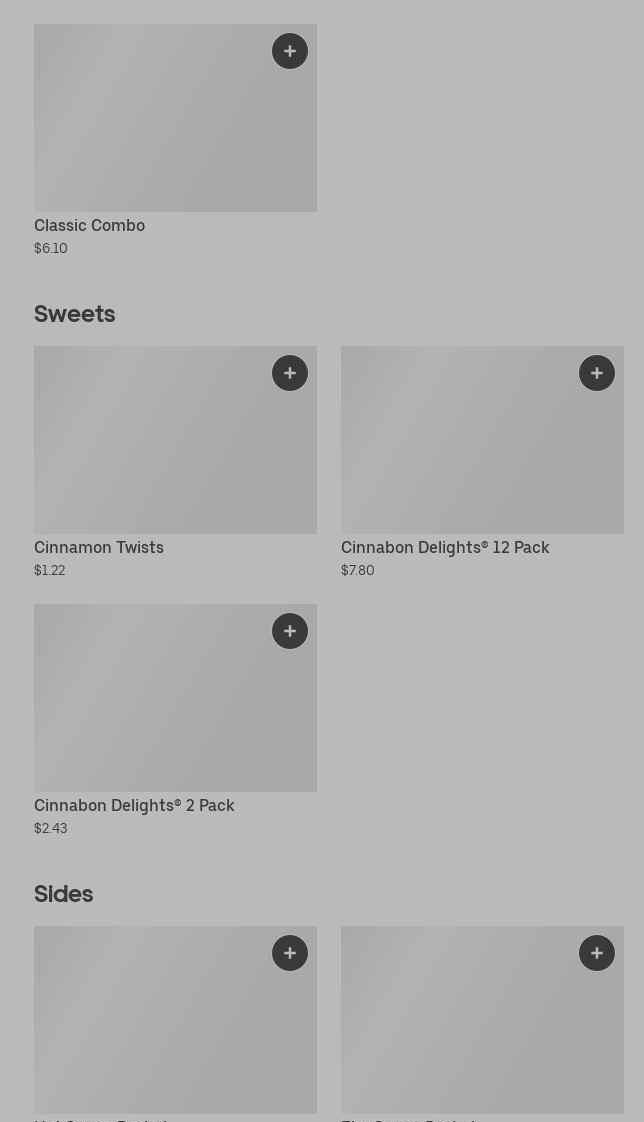The image size is (644, 1122).
Task: Open Cinnabon Delights 12 Pack name link
Action: 445,548
